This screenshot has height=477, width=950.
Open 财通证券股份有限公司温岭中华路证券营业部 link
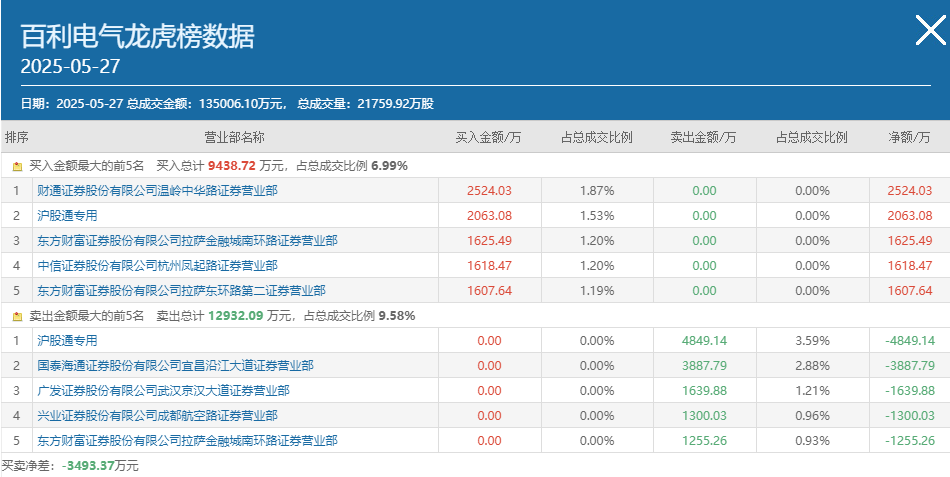tap(158, 191)
